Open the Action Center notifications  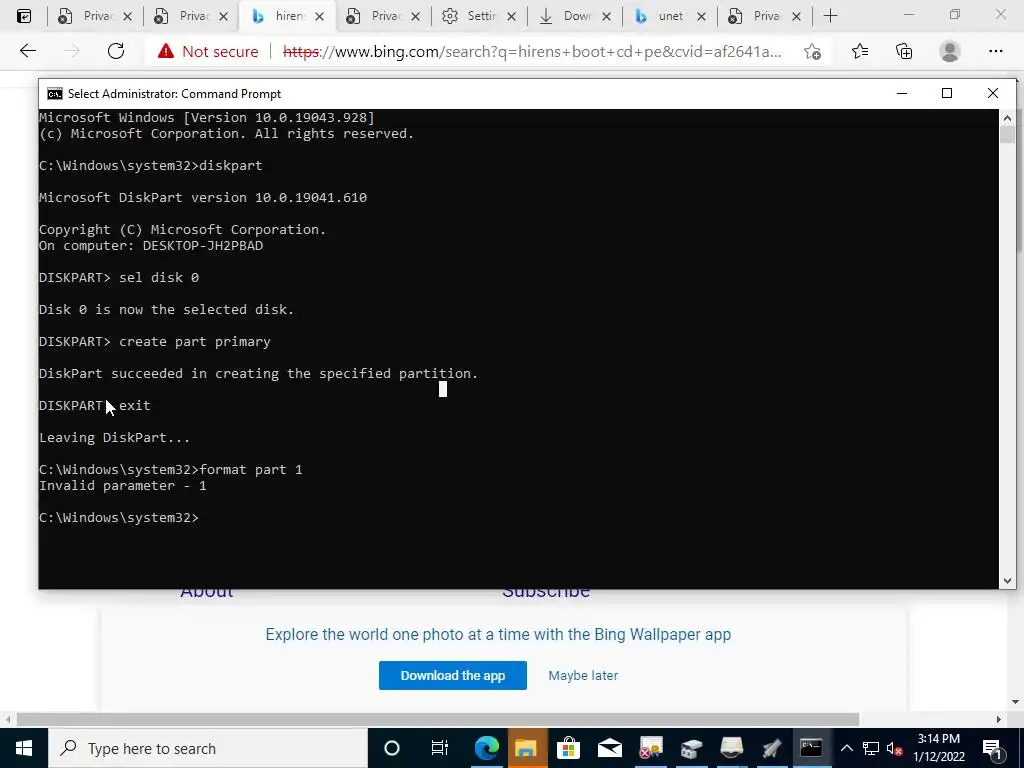[x=991, y=748]
